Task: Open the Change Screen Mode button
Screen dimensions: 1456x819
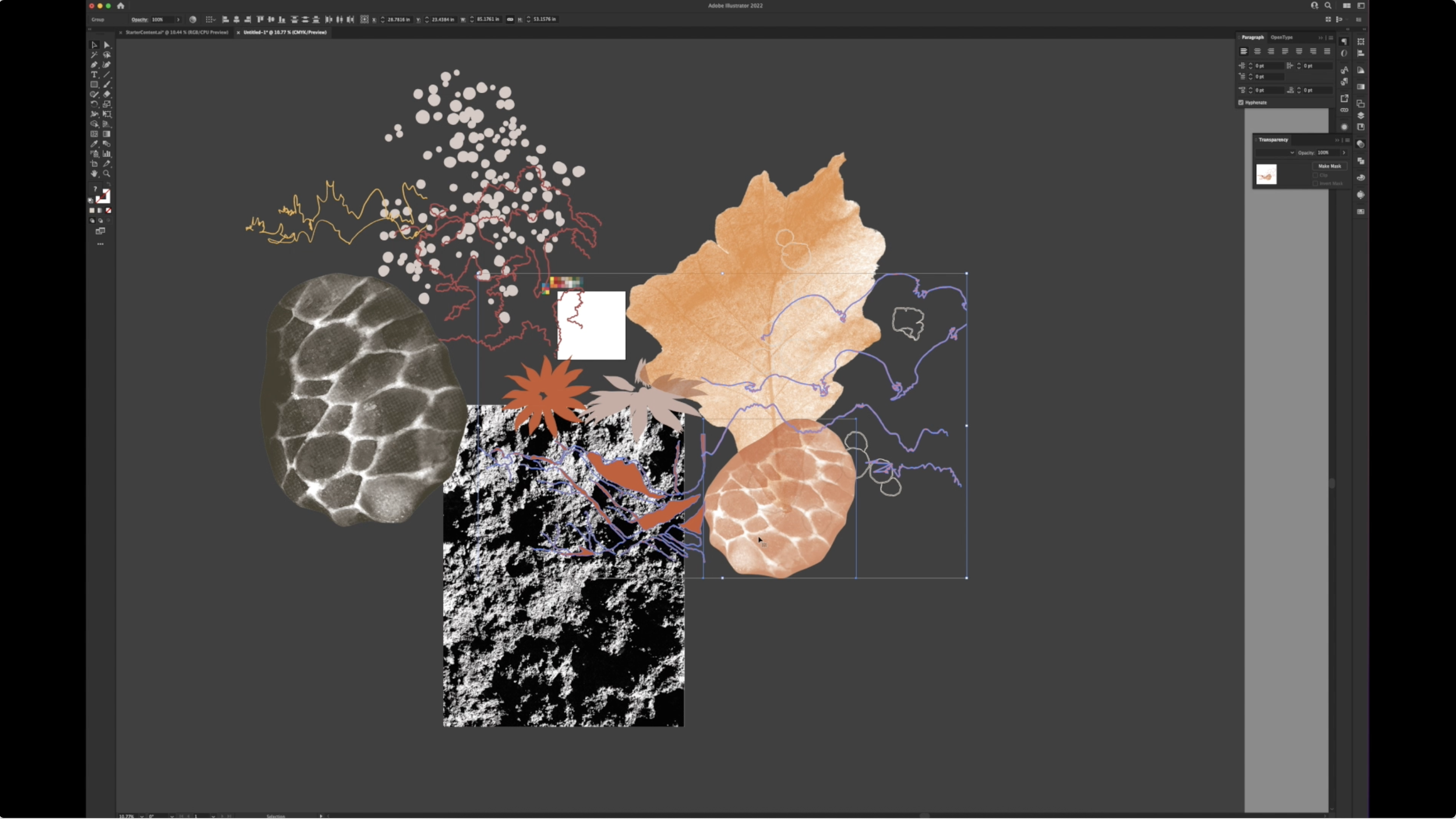Action: (x=100, y=231)
